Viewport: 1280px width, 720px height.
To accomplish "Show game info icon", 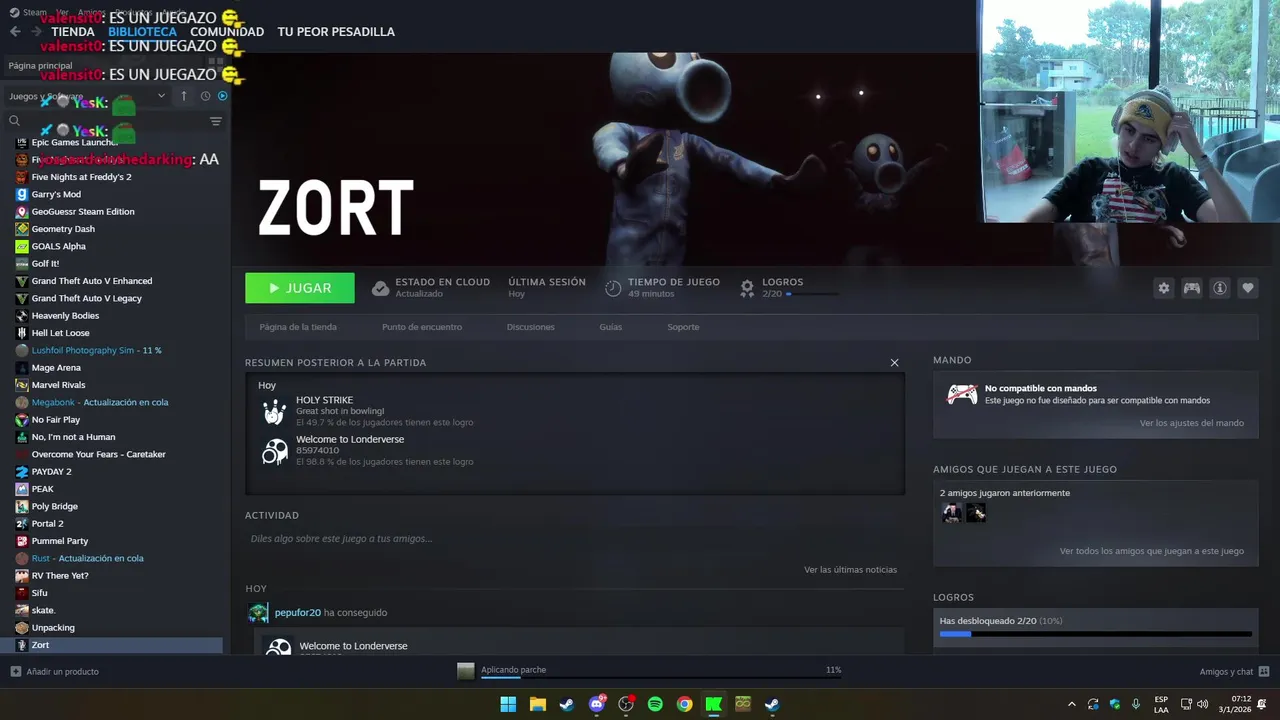I will pyautogui.click(x=1220, y=288).
